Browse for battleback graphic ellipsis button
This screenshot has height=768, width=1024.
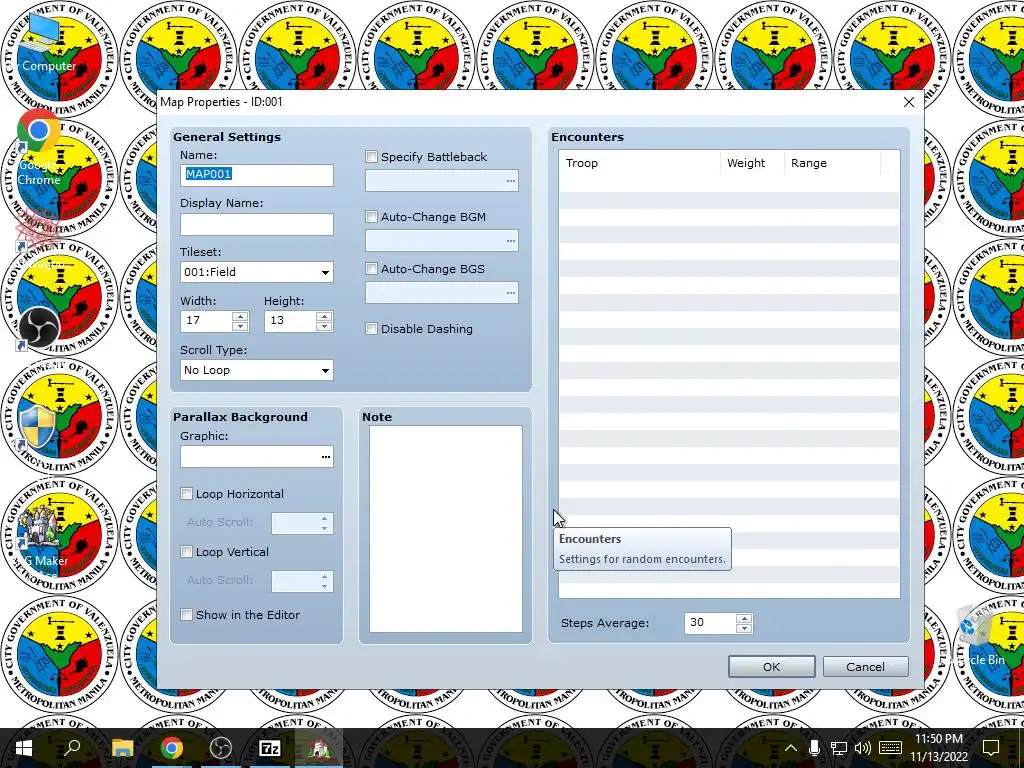[511, 181]
